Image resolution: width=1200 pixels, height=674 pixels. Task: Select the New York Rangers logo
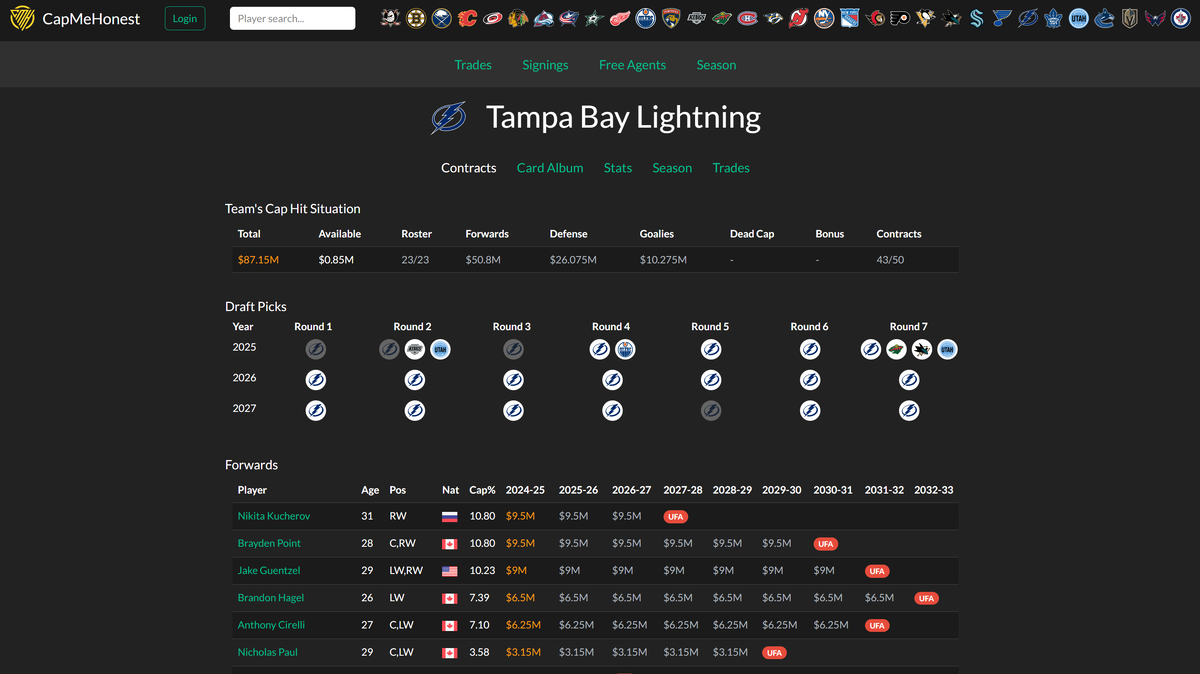tap(850, 18)
